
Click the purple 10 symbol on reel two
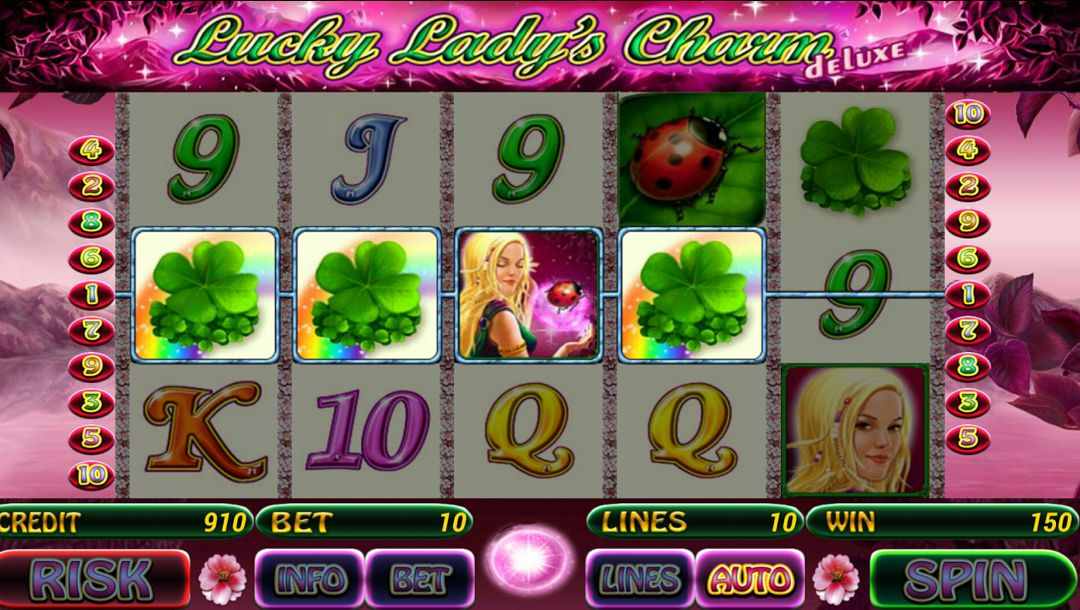tap(367, 430)
